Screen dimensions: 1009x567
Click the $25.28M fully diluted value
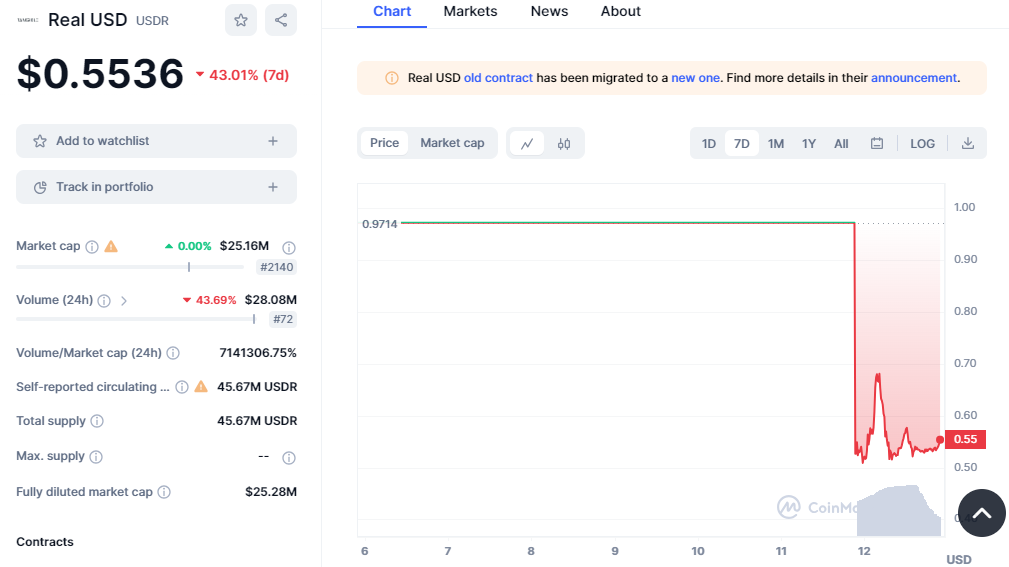(x=271, y=492)
